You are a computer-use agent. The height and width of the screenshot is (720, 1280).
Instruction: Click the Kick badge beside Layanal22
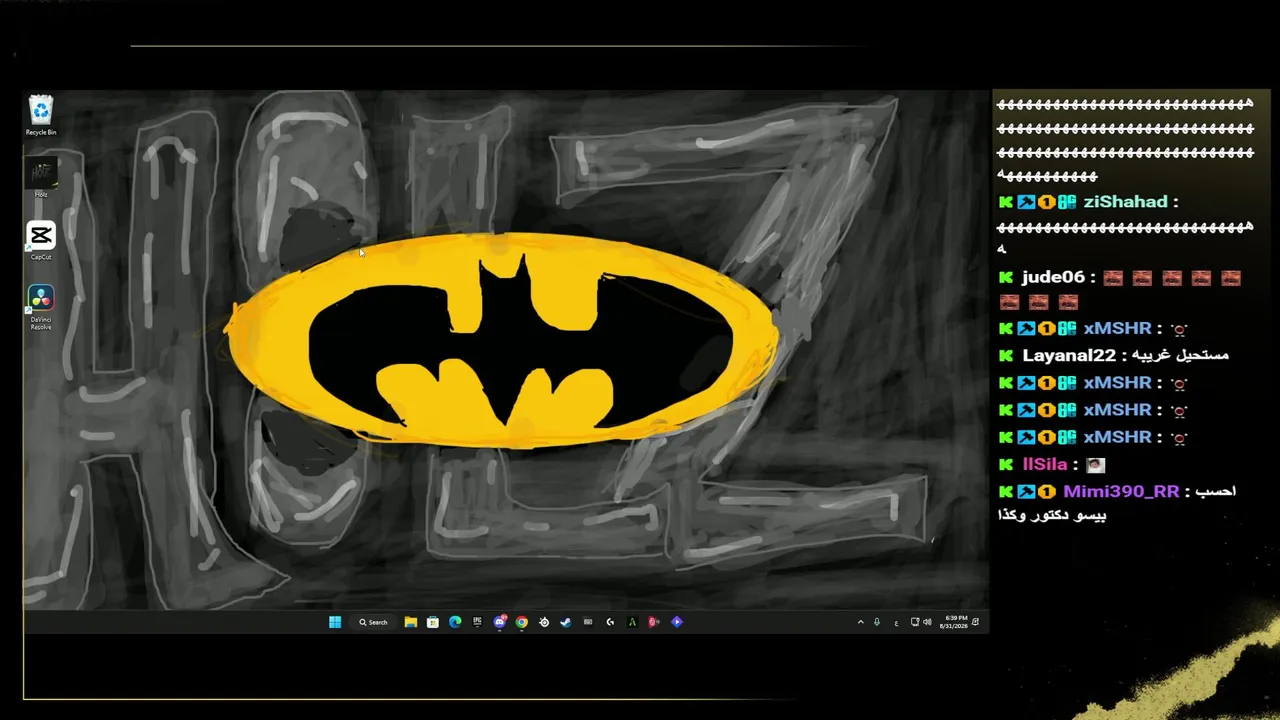[1006, 355]
